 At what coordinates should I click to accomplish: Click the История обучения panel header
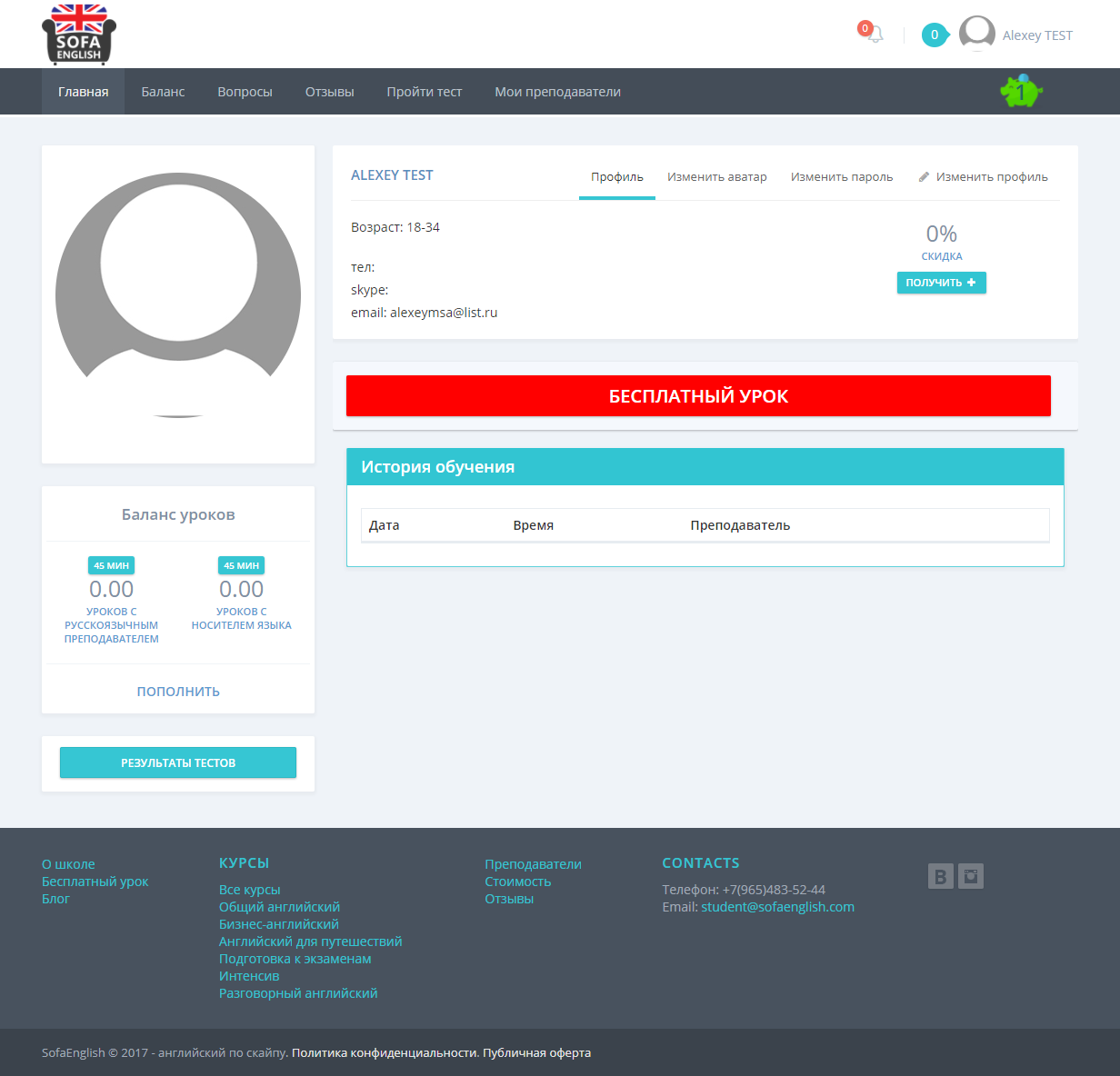705,467
